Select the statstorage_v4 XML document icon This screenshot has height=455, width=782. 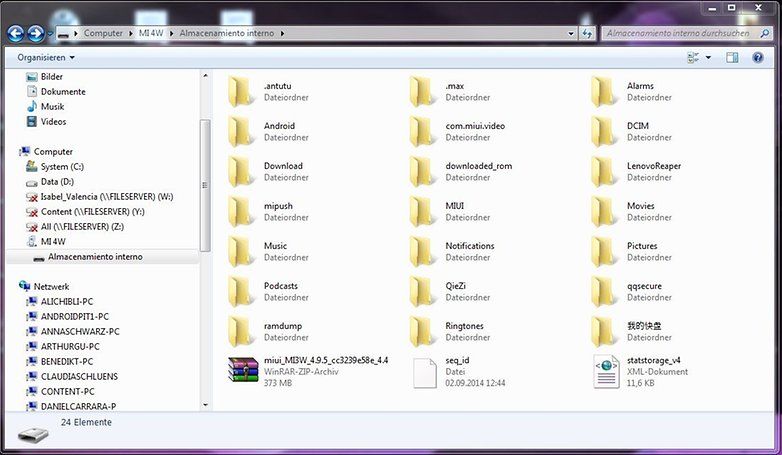606,371
